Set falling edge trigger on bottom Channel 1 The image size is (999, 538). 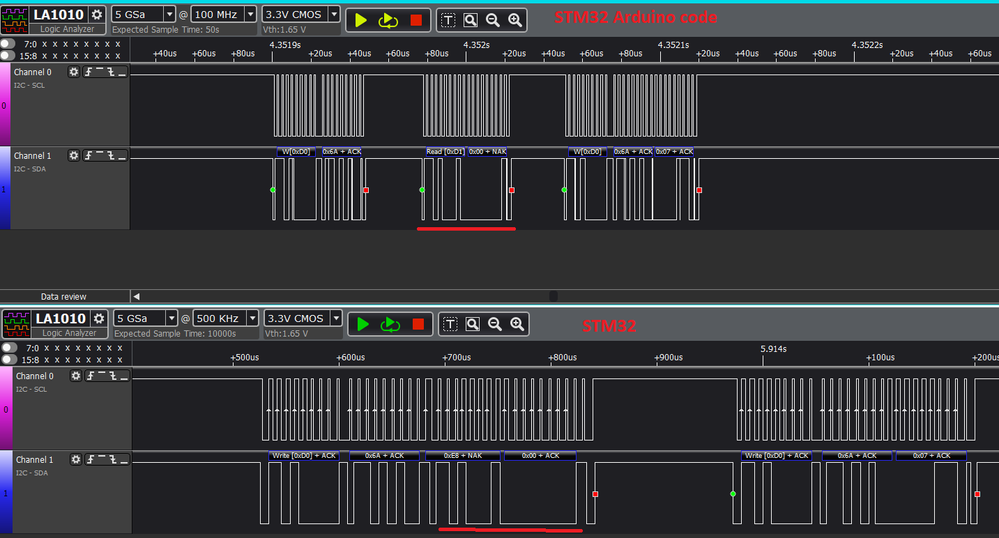click(113, 460)
